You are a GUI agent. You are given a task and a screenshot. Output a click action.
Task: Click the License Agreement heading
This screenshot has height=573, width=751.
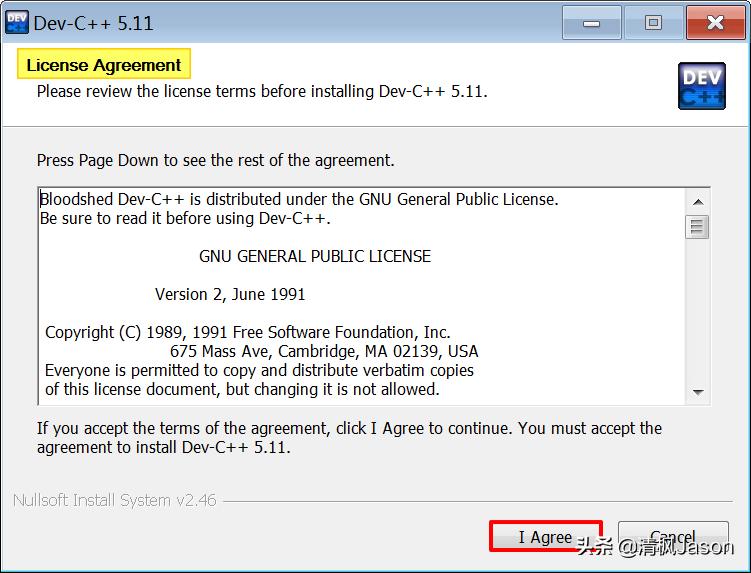(104, 64)
